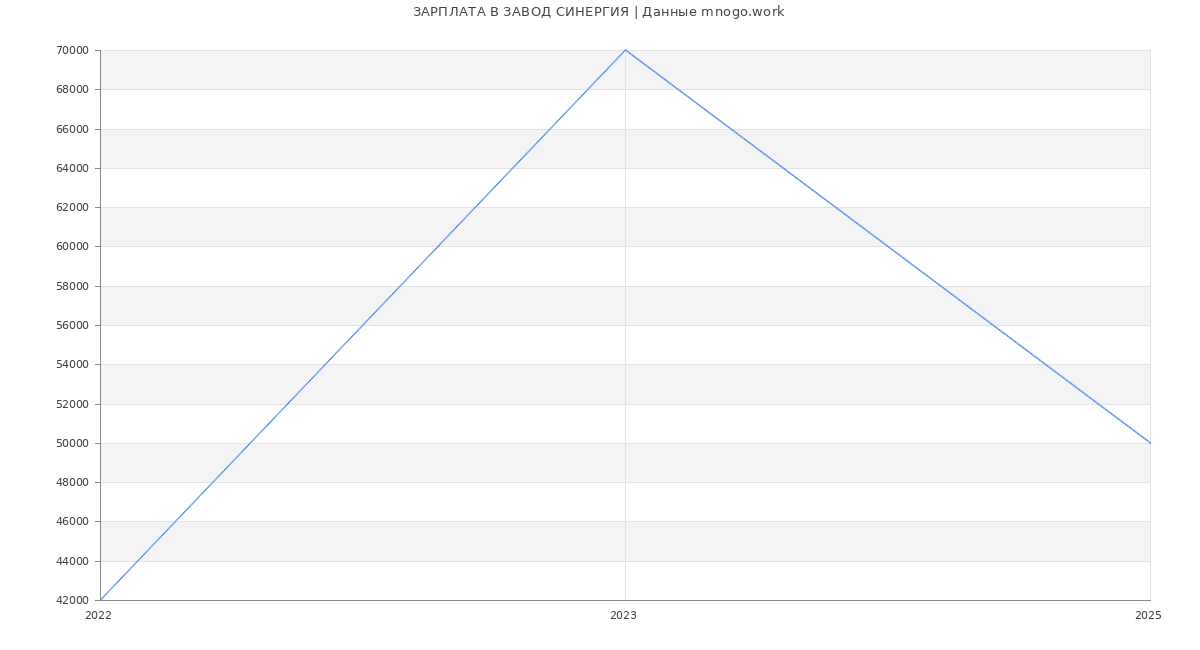Screen dimensions: 1200x650
Task: Click the chart title mentioning mnogo.work
Action: (598, 12)
